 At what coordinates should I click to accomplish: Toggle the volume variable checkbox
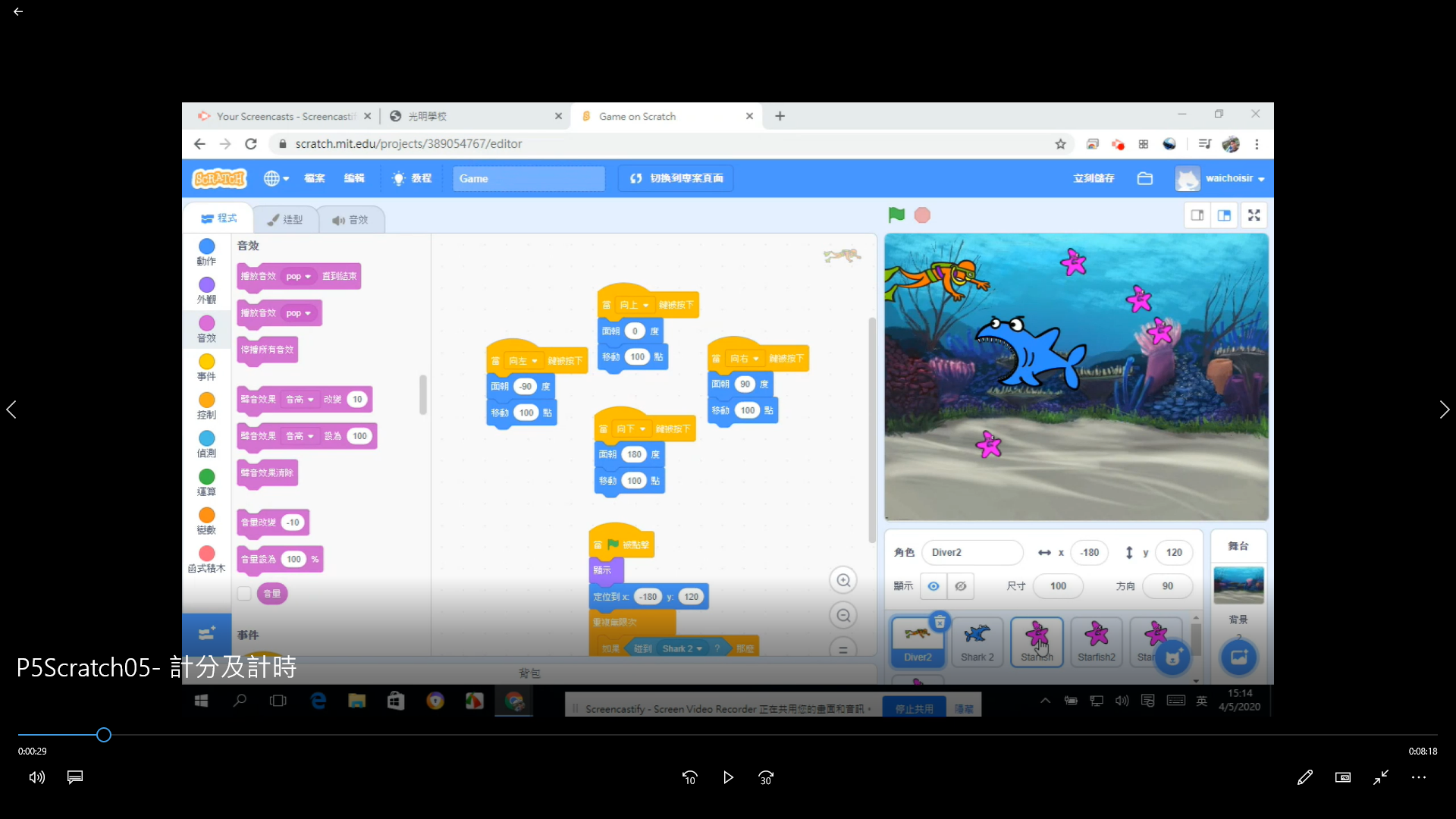(244, 594)
